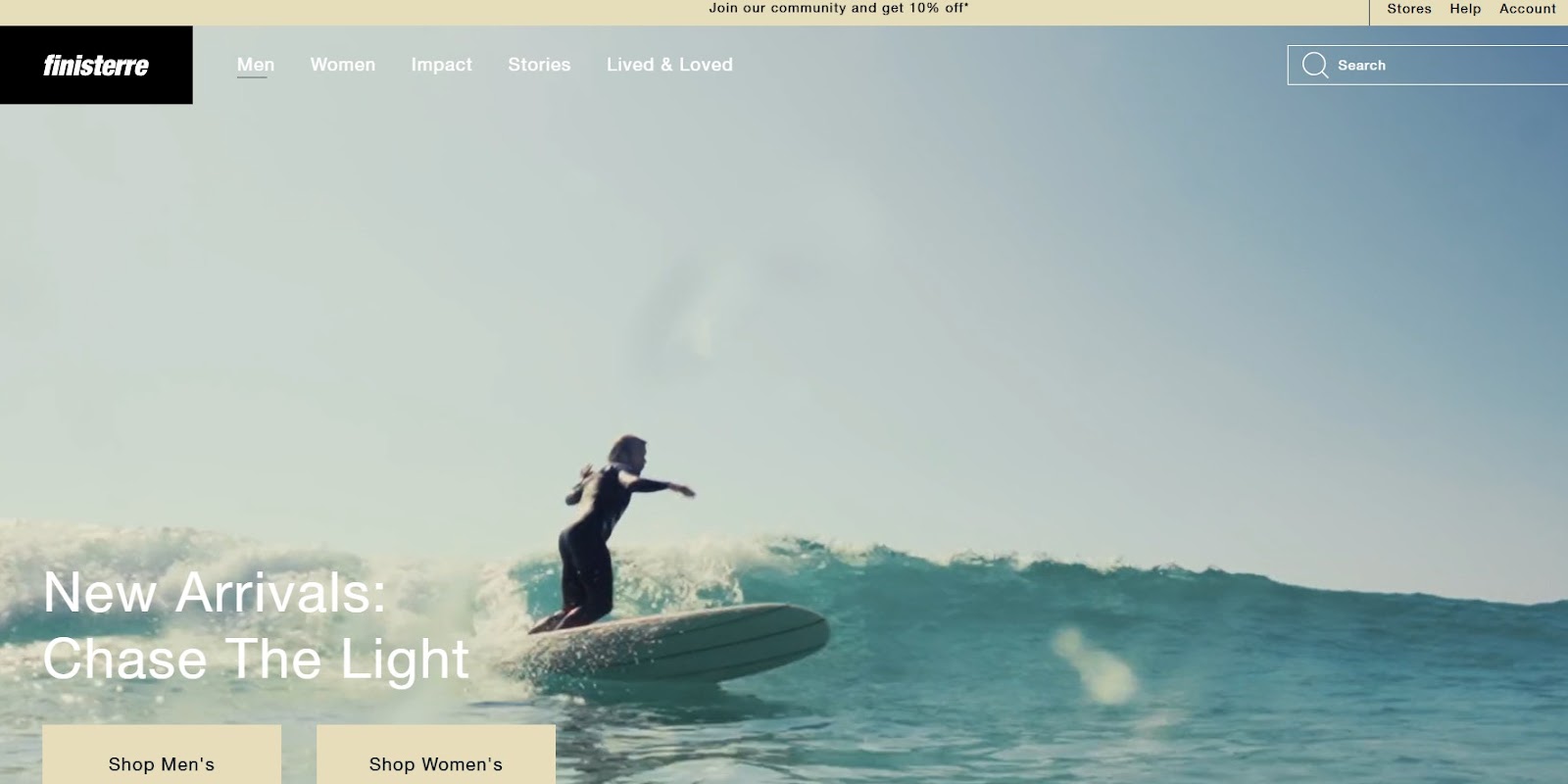Image resolution: width=1568 pixels, height=784 pixels.
Task: Focus the Search input field
Action: 1428,65
